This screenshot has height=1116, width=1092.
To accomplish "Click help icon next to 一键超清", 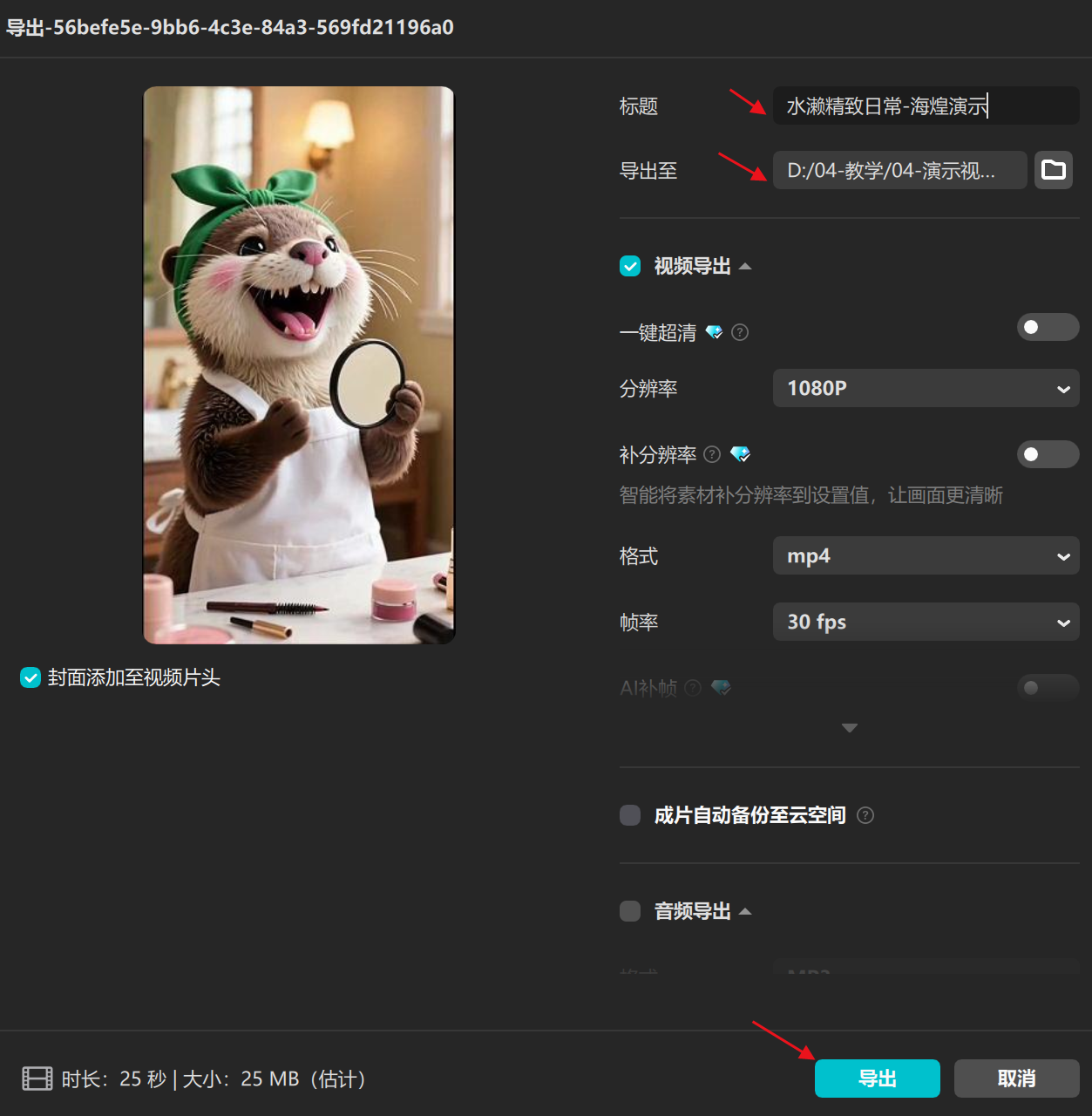I will [740, 332].
